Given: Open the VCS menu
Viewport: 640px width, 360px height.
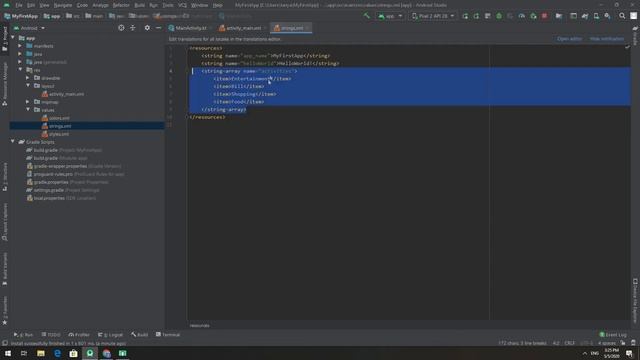Looking at the screenshot, I should coord(182,5).
